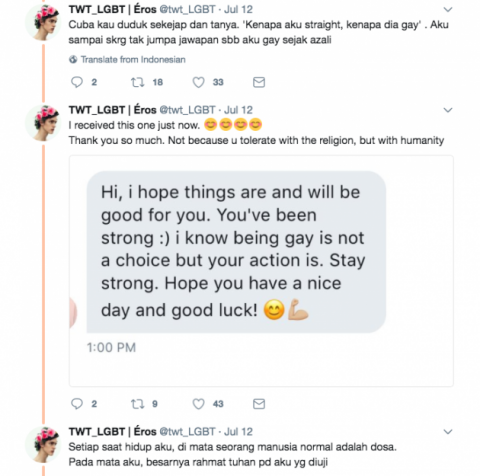This screenshot has height=476, width=480.
Task: Send first tweet via direct message envelope
Action: pos(259,82)
